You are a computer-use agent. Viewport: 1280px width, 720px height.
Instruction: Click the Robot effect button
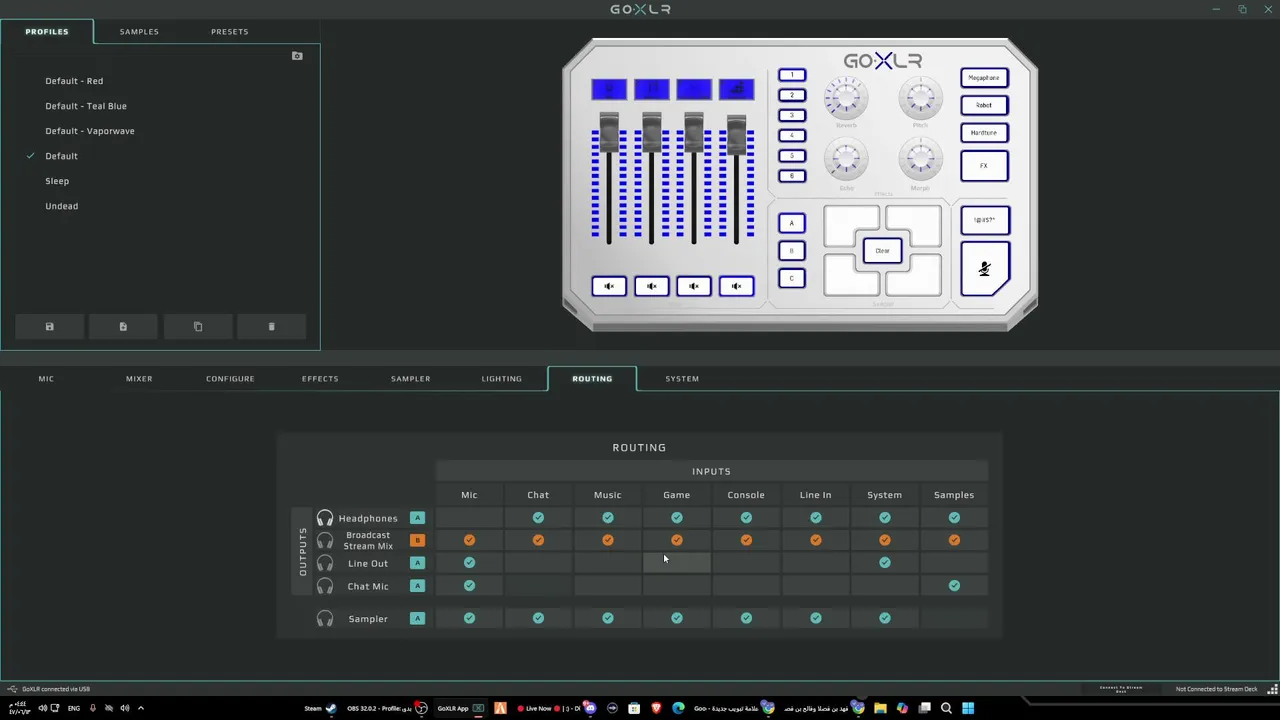pos(984,105)
